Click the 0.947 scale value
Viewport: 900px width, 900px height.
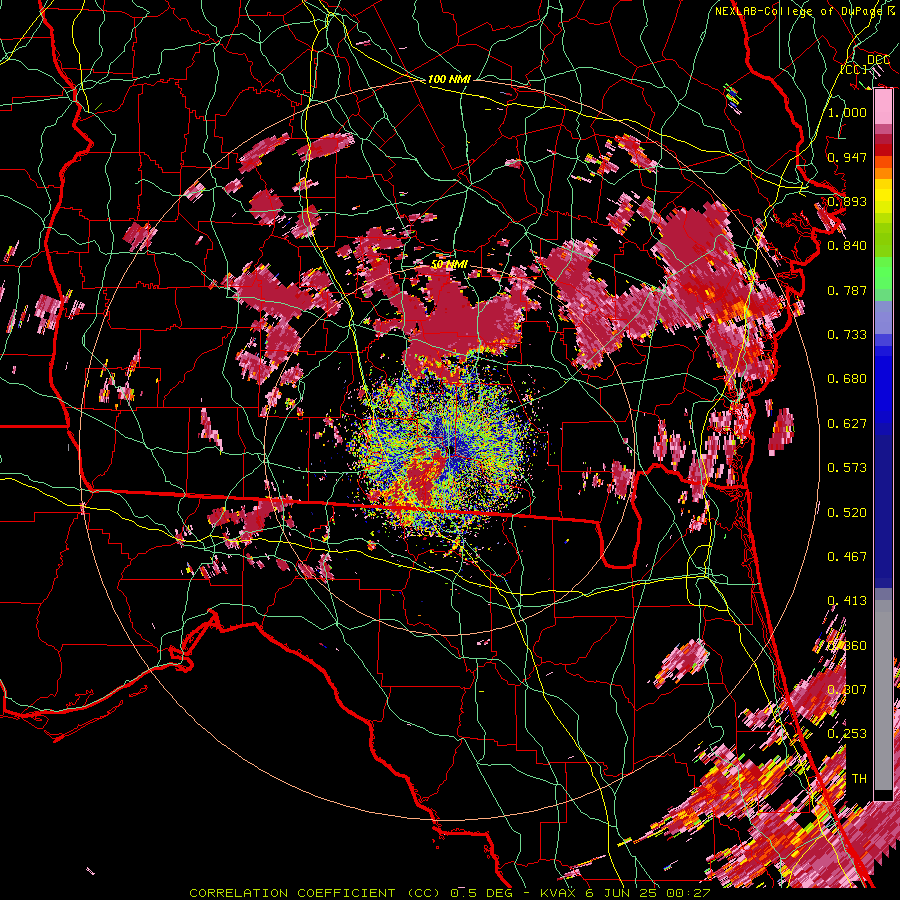(847, 157)
